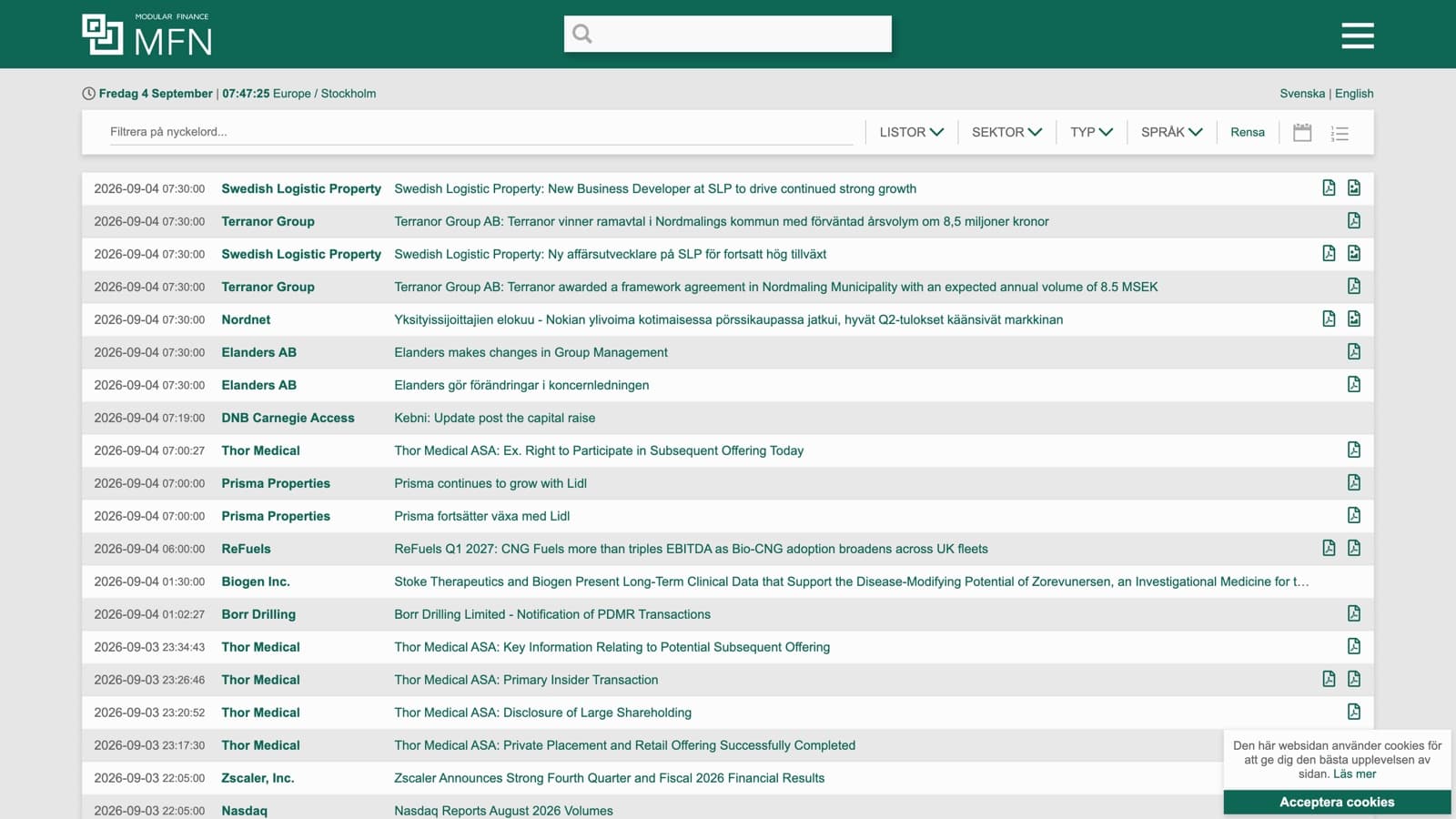
Task: Switch language to Svenska
Action: pos(1302,94)
